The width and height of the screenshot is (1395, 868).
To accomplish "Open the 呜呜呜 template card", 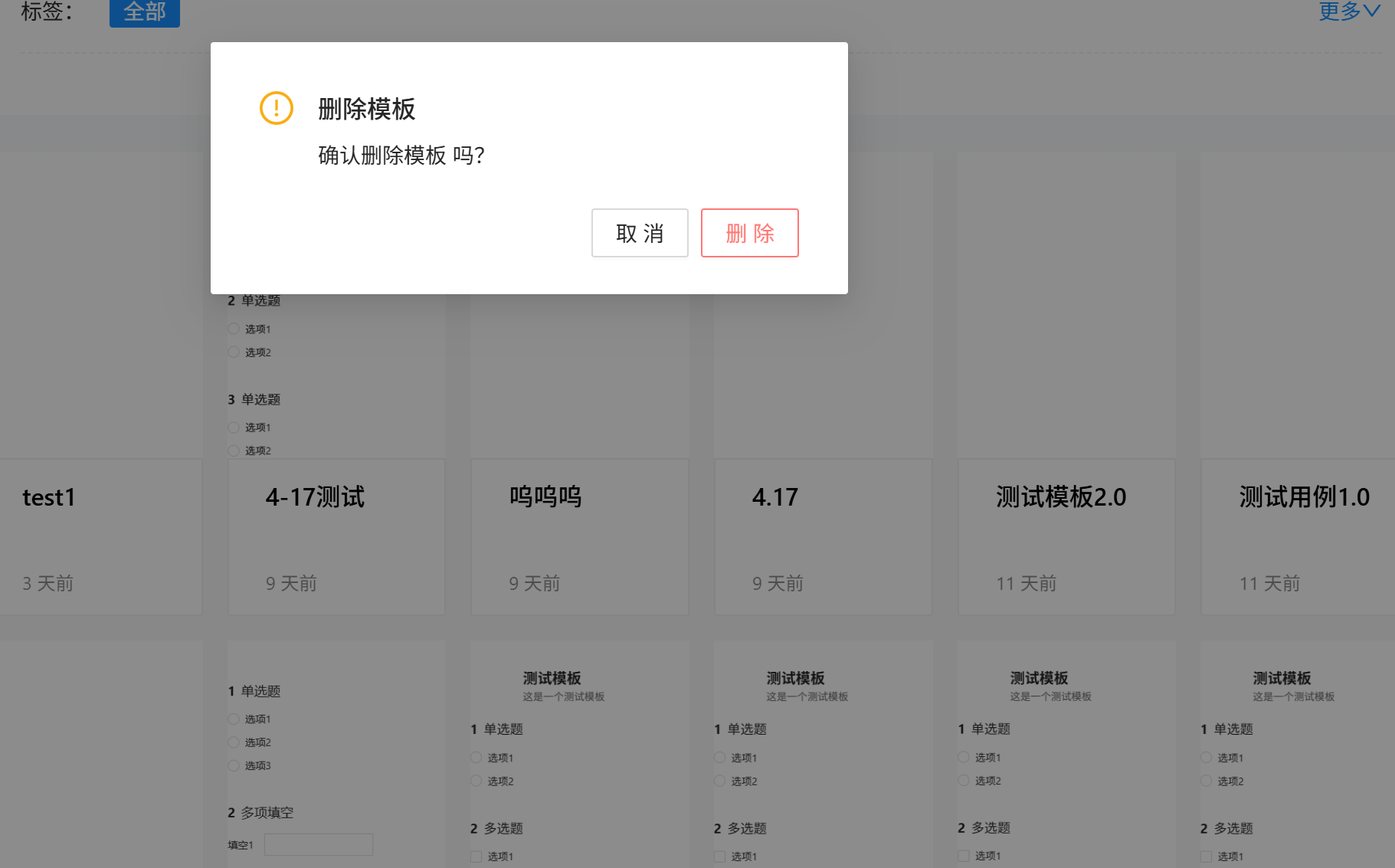I will click(580, 537).
